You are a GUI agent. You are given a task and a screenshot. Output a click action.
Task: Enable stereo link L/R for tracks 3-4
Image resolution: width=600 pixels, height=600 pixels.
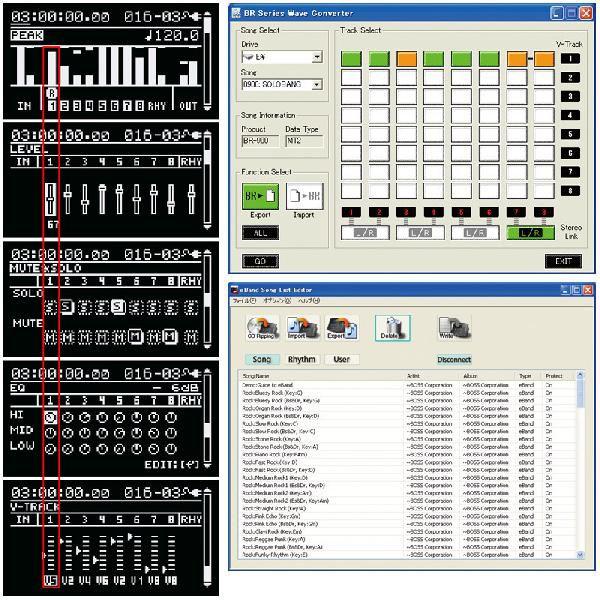click(x=420, y=233)
